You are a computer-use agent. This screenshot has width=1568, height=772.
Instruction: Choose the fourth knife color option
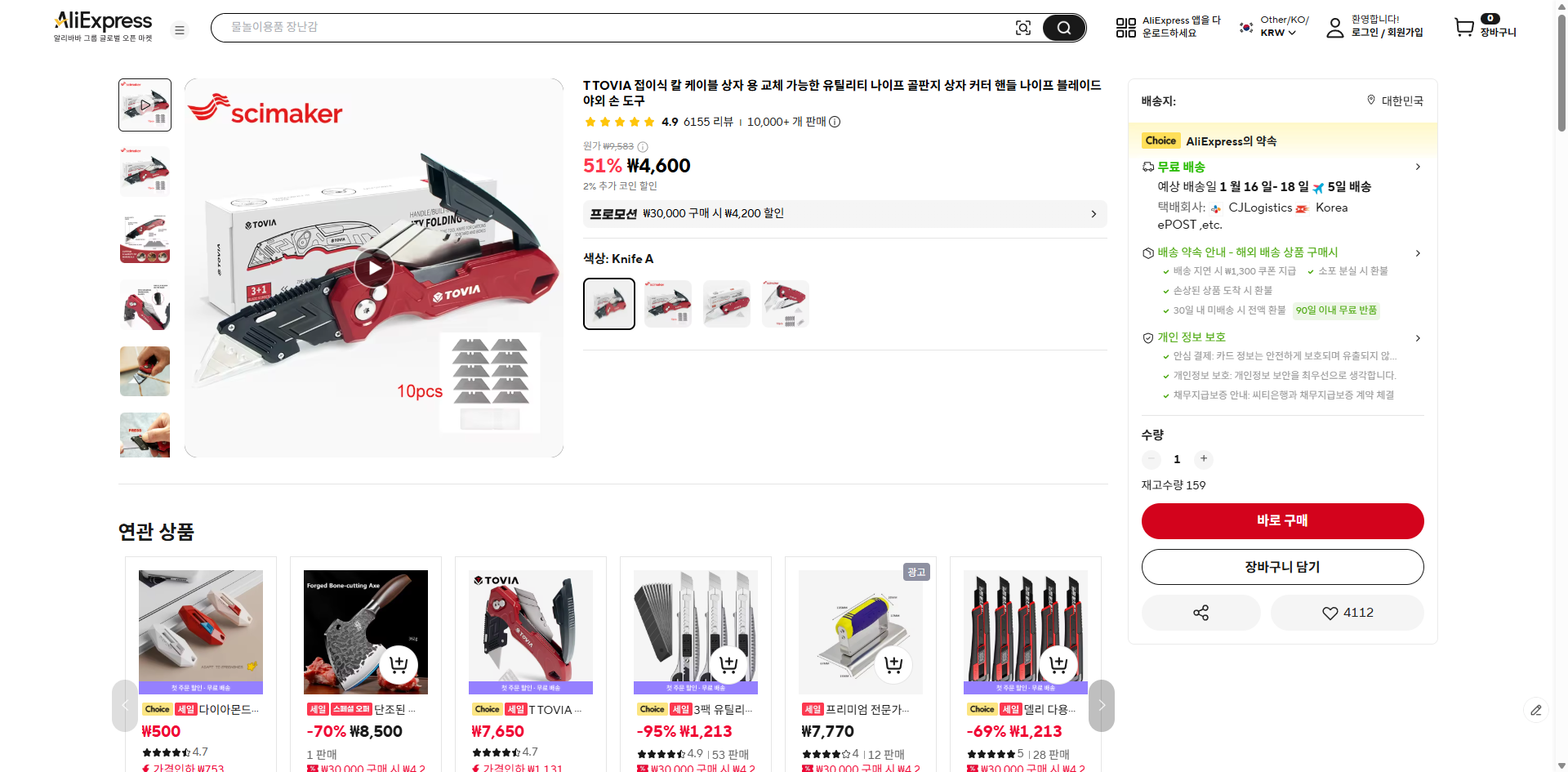point(786,304)
